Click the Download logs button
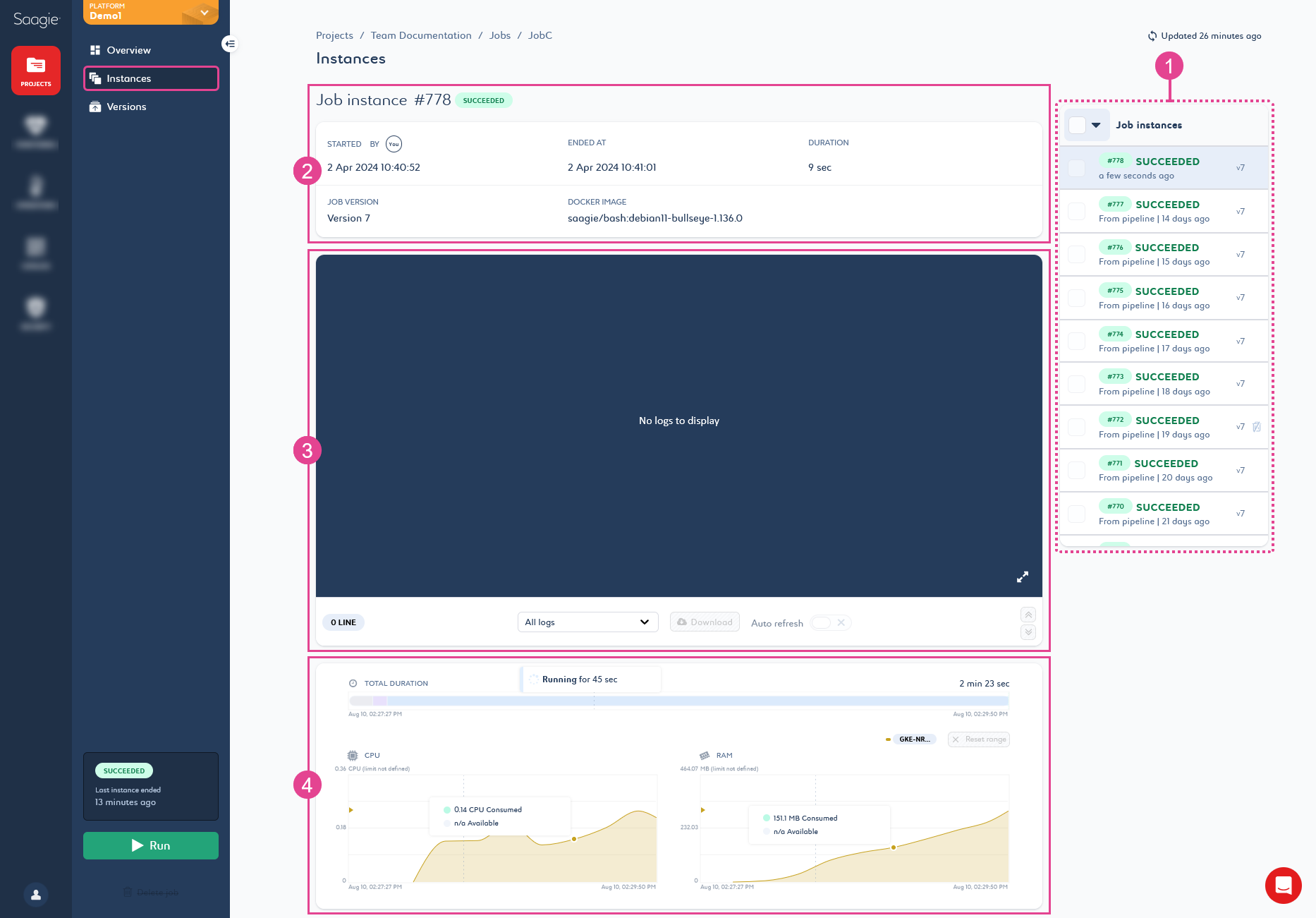Screen dimensions: 1316x918 (705, 622)
